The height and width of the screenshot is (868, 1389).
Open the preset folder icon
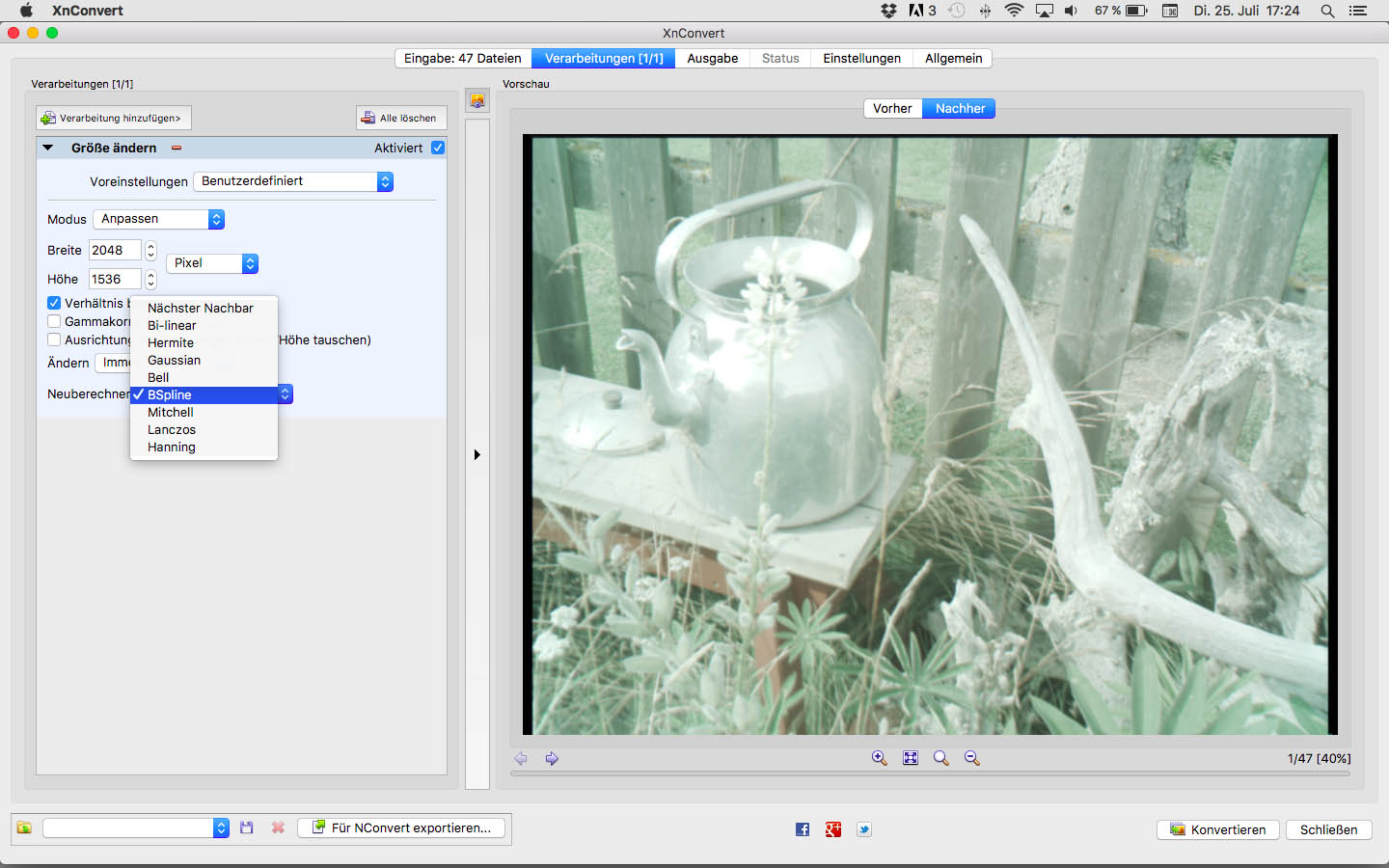coord(24,827)
